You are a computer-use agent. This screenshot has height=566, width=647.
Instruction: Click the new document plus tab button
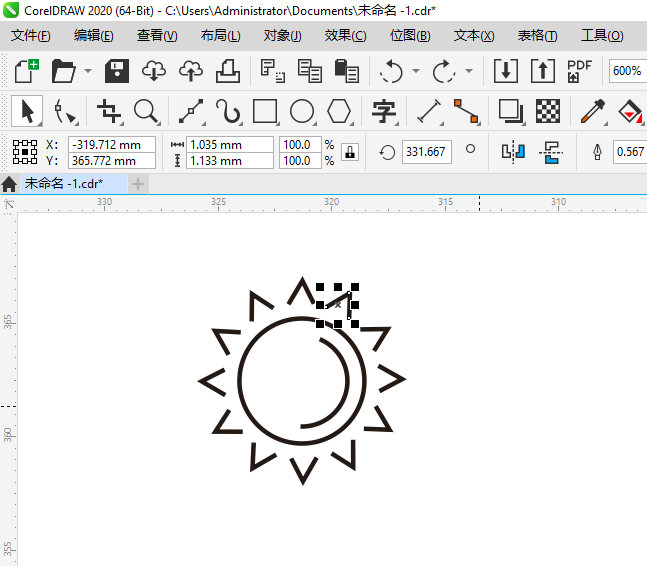[x=138, y=184]
